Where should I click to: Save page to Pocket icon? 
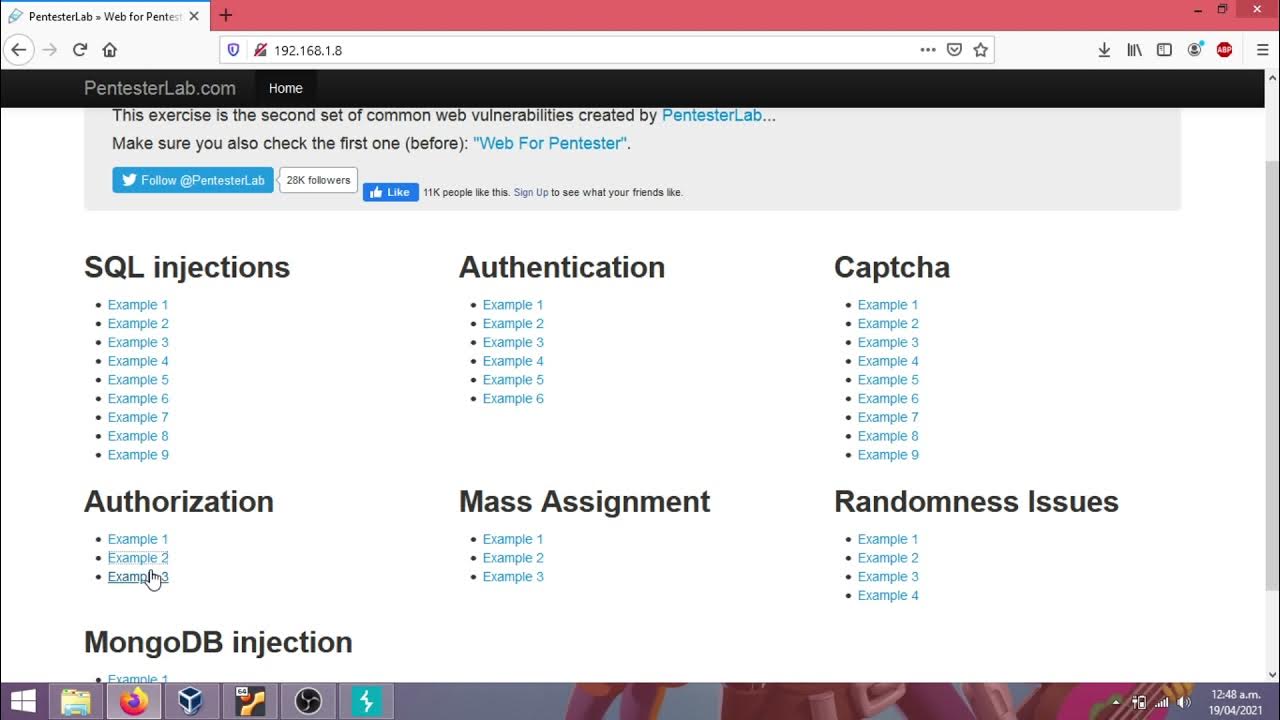pos(955,50)
